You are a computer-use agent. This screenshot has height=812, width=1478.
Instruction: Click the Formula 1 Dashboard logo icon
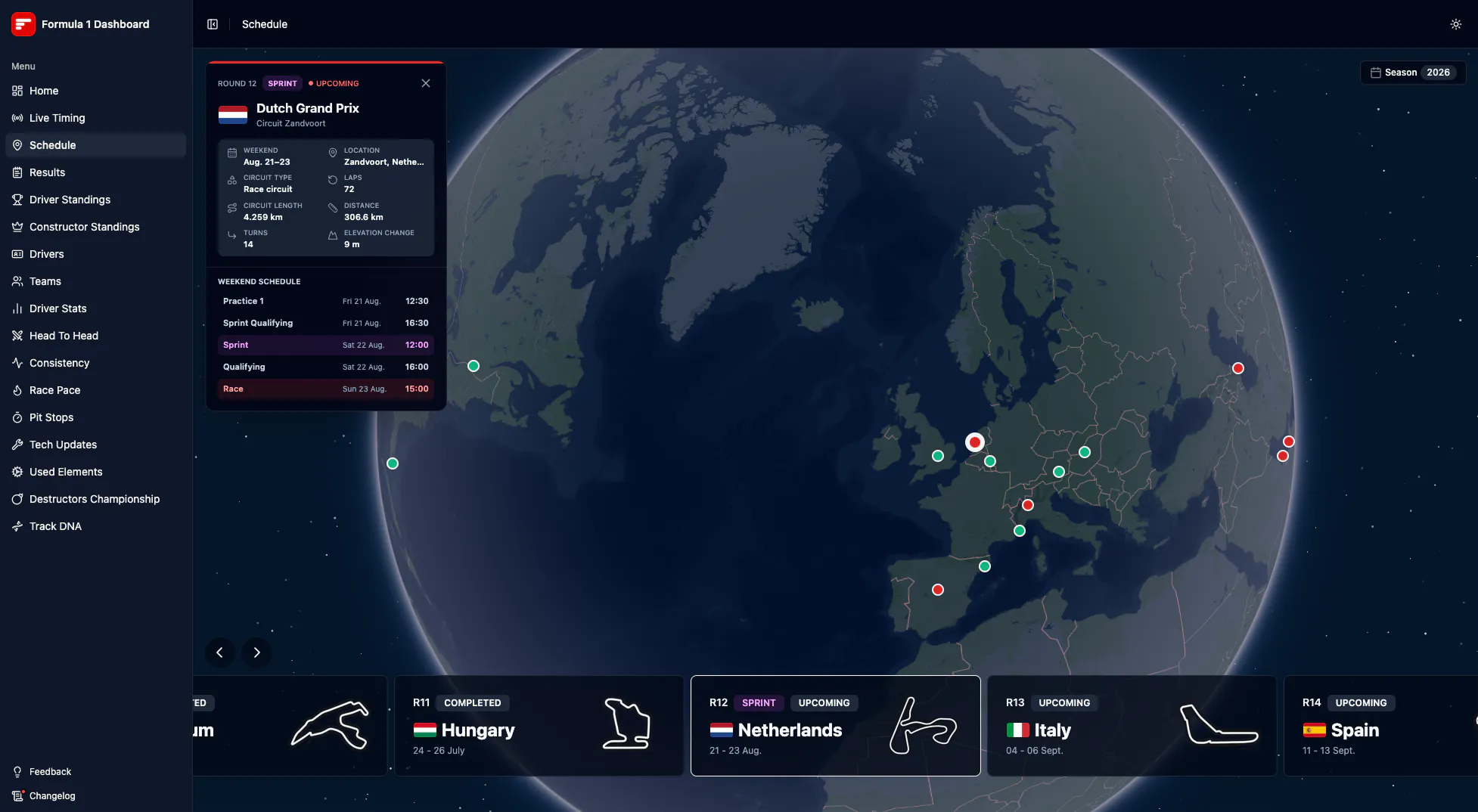[x=23, y=24]
